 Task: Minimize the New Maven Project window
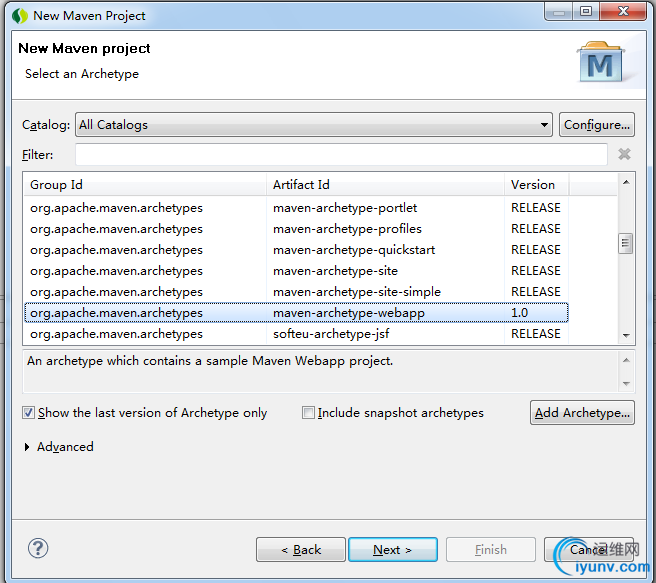tap(559, 12)
